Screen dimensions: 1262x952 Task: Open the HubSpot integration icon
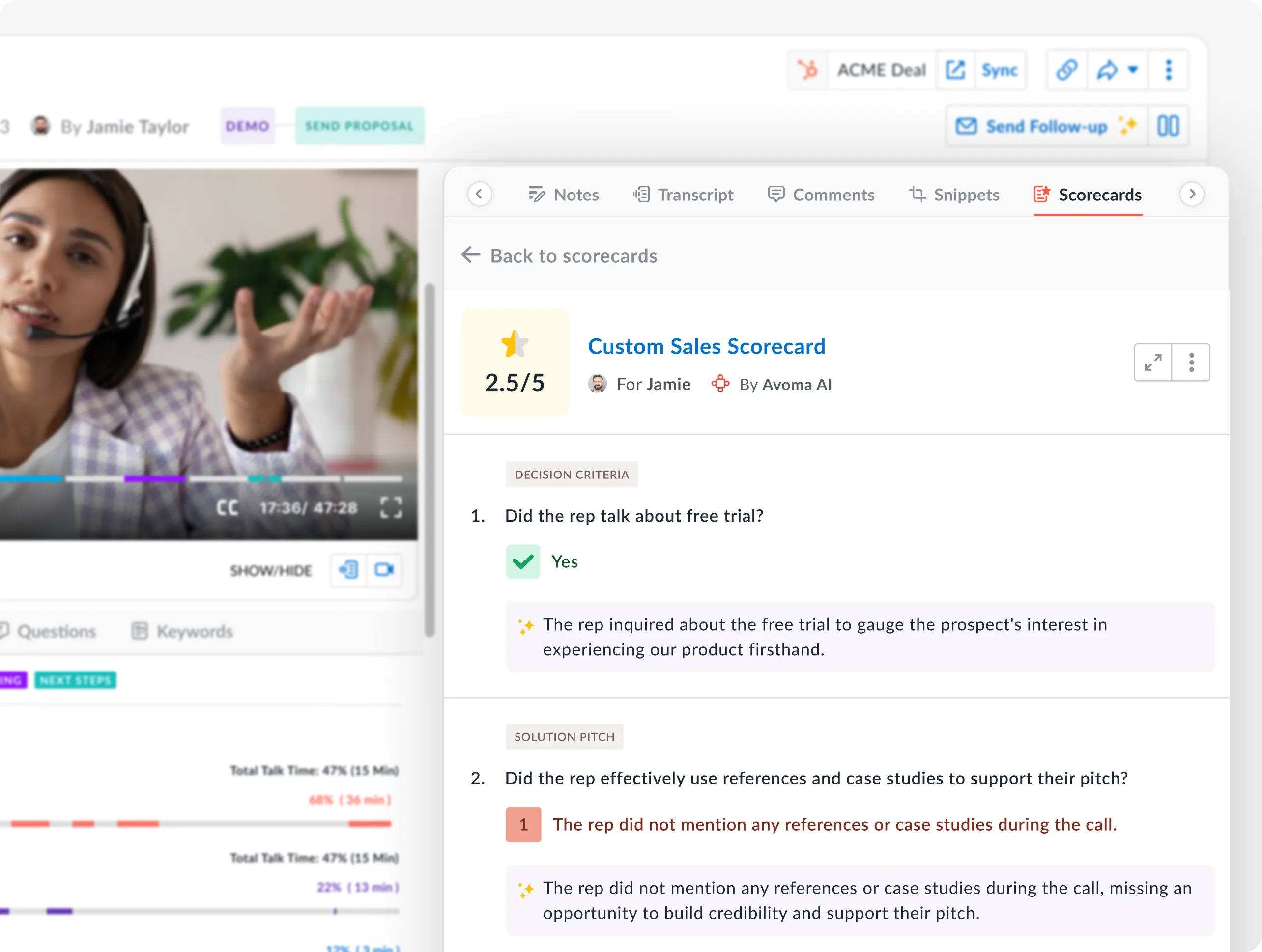[808, 70]
